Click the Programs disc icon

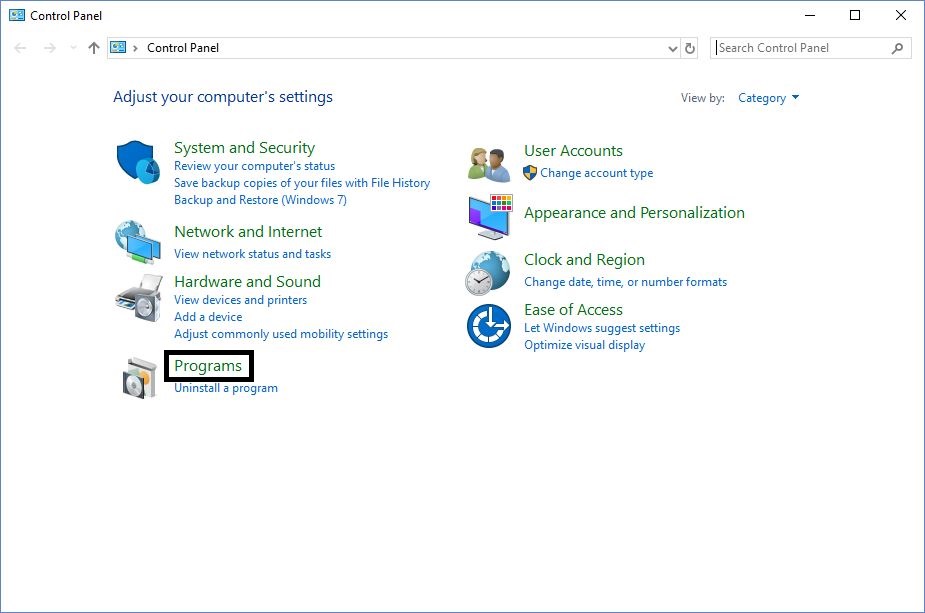(x=137, y=375)
